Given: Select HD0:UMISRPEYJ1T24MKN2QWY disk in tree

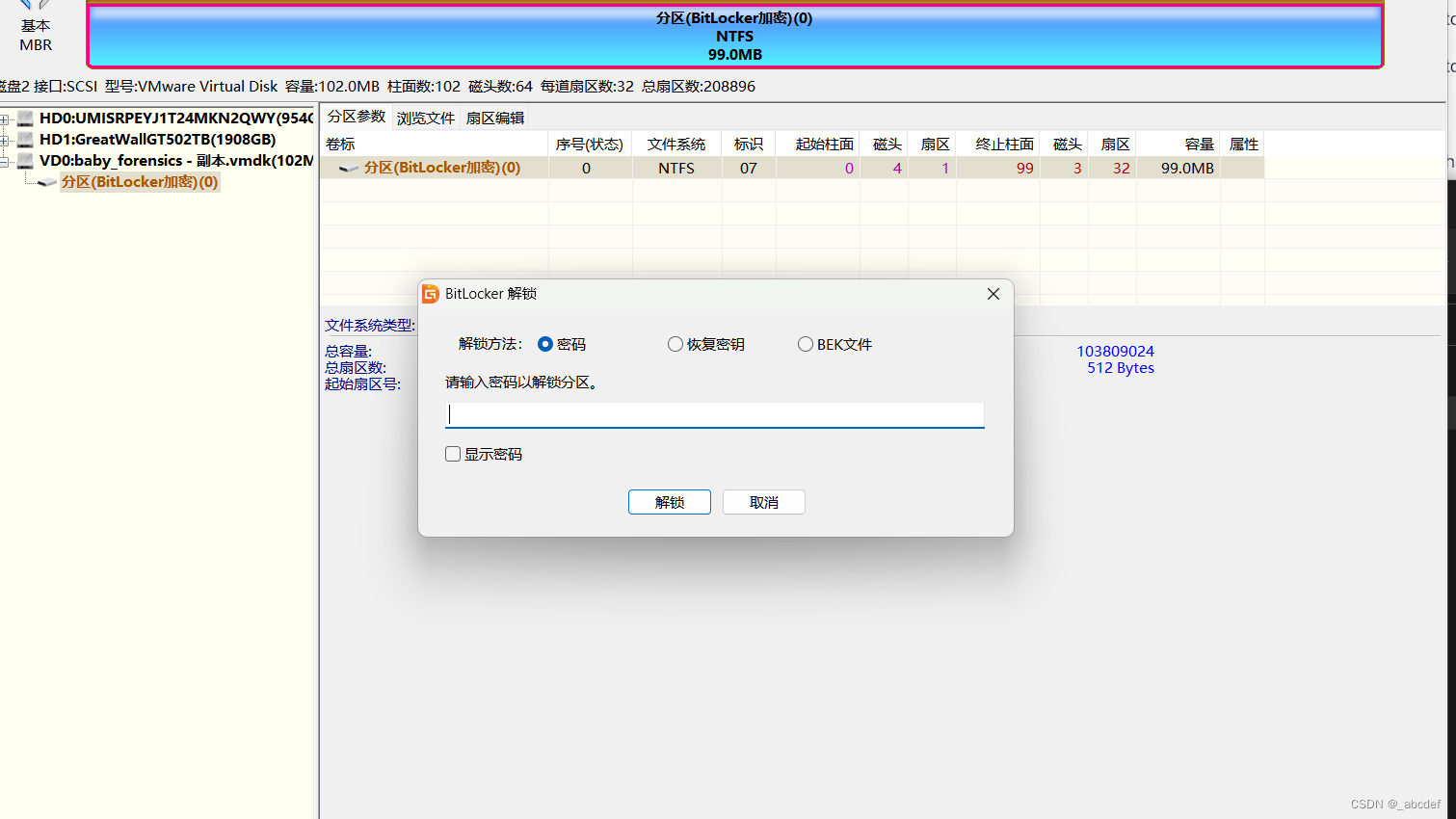Looking at the screenshot, I should point(176,118).
